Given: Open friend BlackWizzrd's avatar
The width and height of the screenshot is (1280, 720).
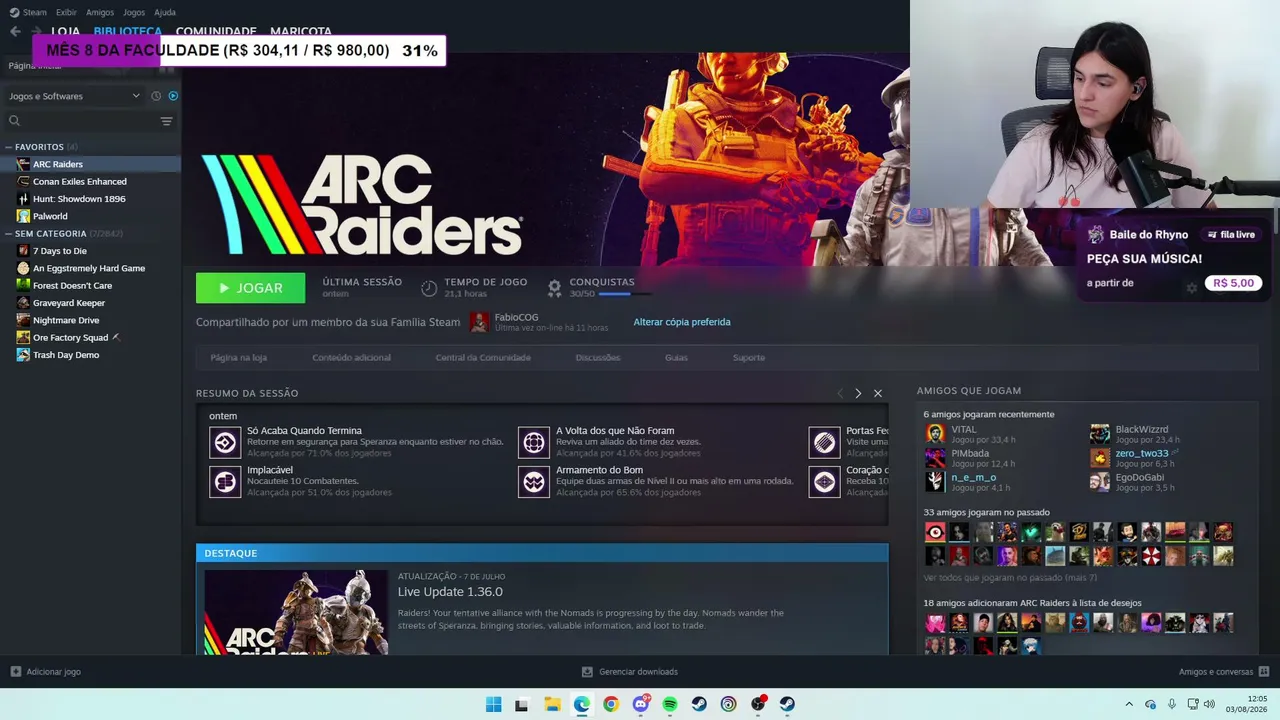Looking at the screenshot, I should coord(1100,433).
